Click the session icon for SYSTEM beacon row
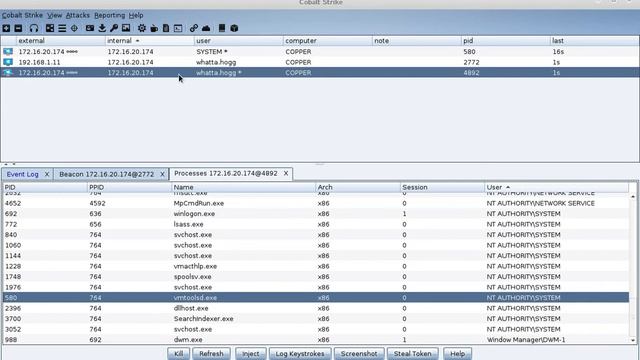640x360 pixels. pos(8,52)
